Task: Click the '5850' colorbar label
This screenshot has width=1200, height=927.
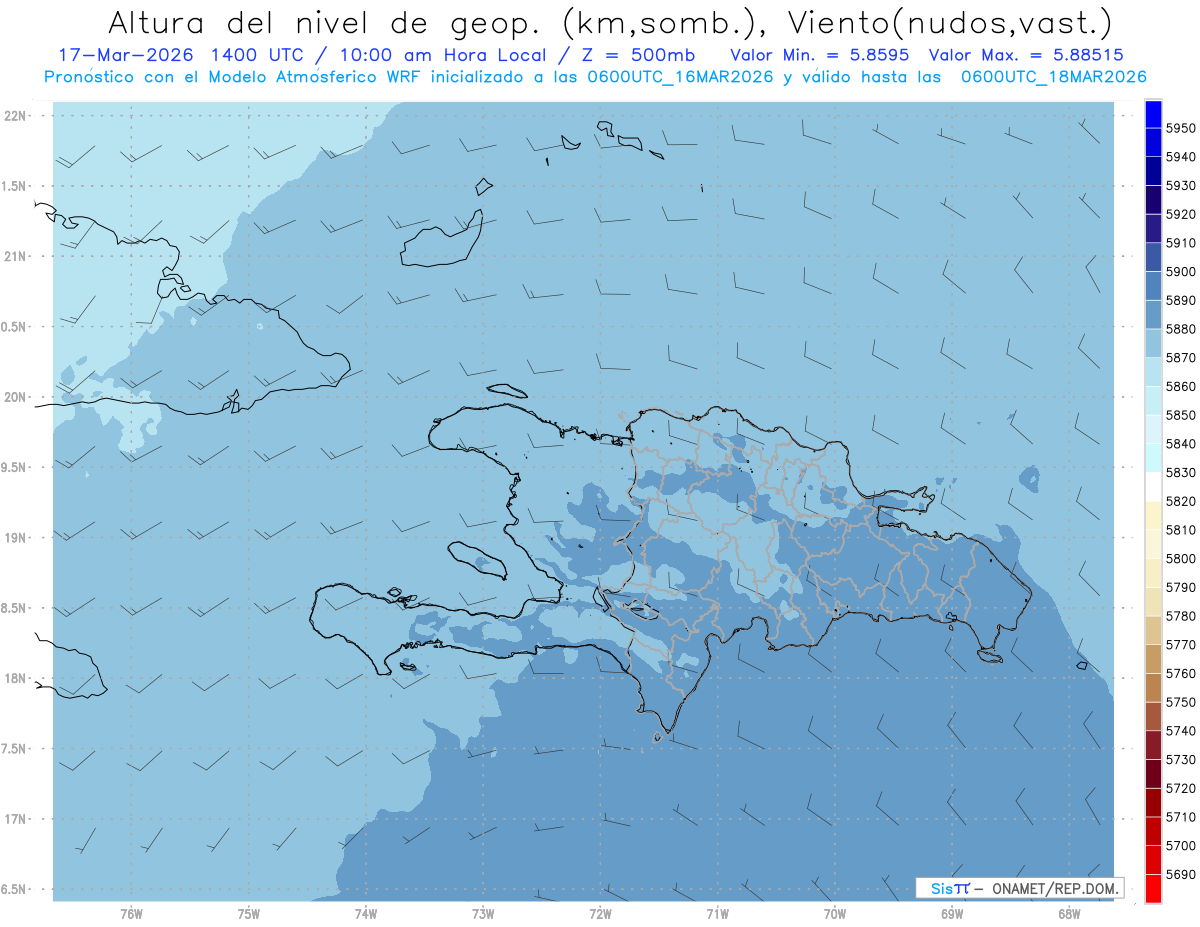Action: [1181, 415]
